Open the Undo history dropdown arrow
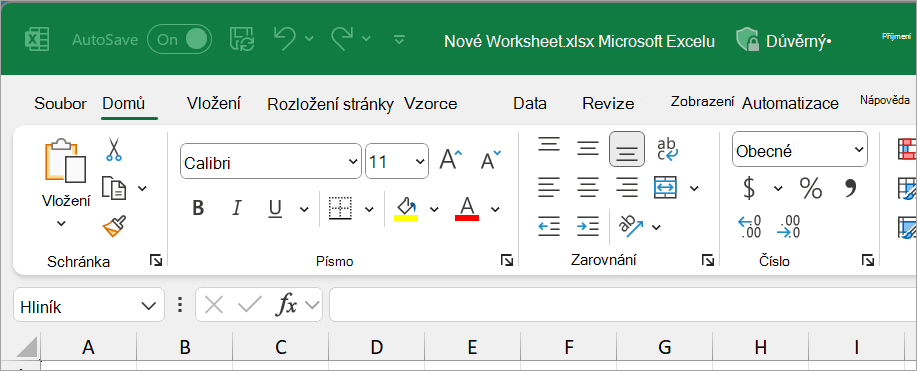Viewport: 917px width, 371px height. click(309, 39)
